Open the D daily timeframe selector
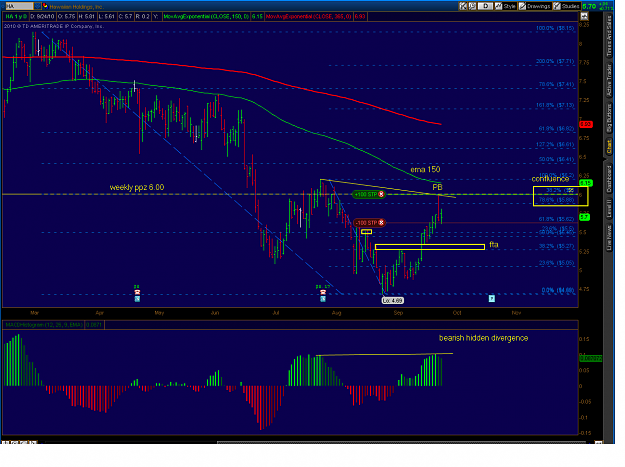The image size is (625, 467). click(x=485, y=6)
